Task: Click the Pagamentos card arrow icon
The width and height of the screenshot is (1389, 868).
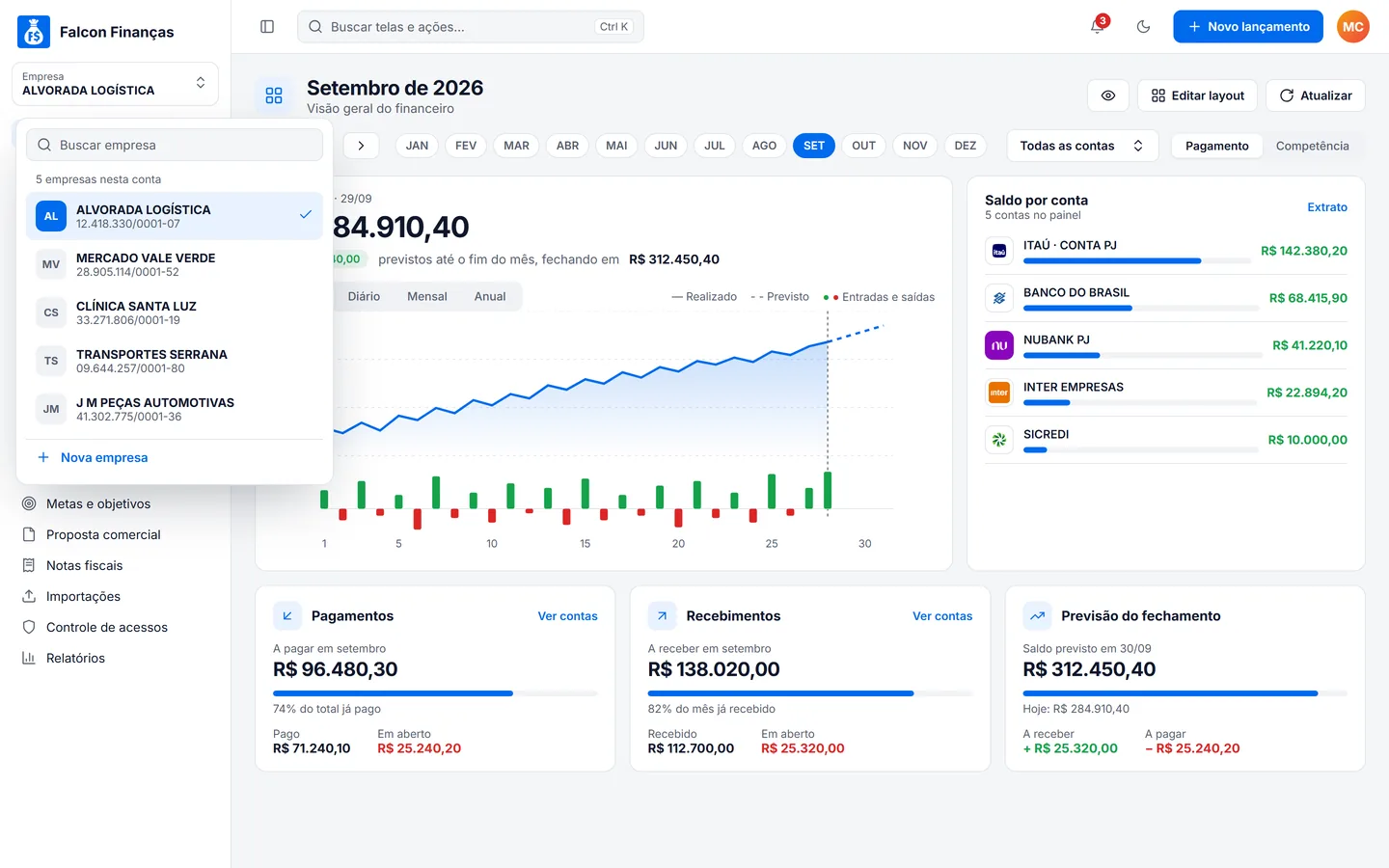Action: pyautogui.click(x=287, y=616)
